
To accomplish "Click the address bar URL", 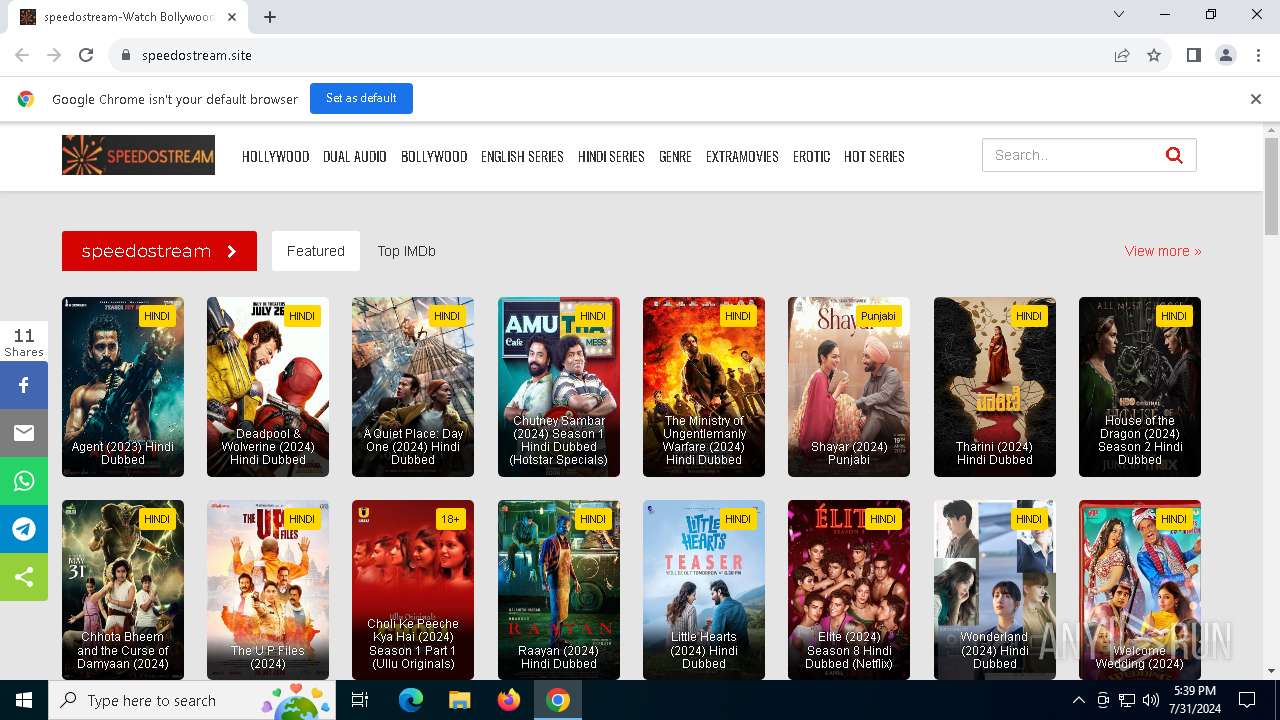I will tap(197, 55).
